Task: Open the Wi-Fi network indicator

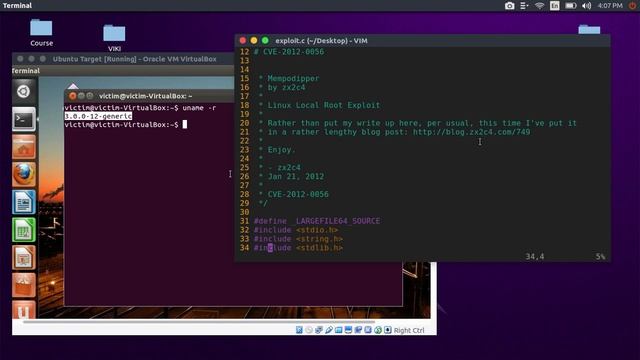Action: 540,6
